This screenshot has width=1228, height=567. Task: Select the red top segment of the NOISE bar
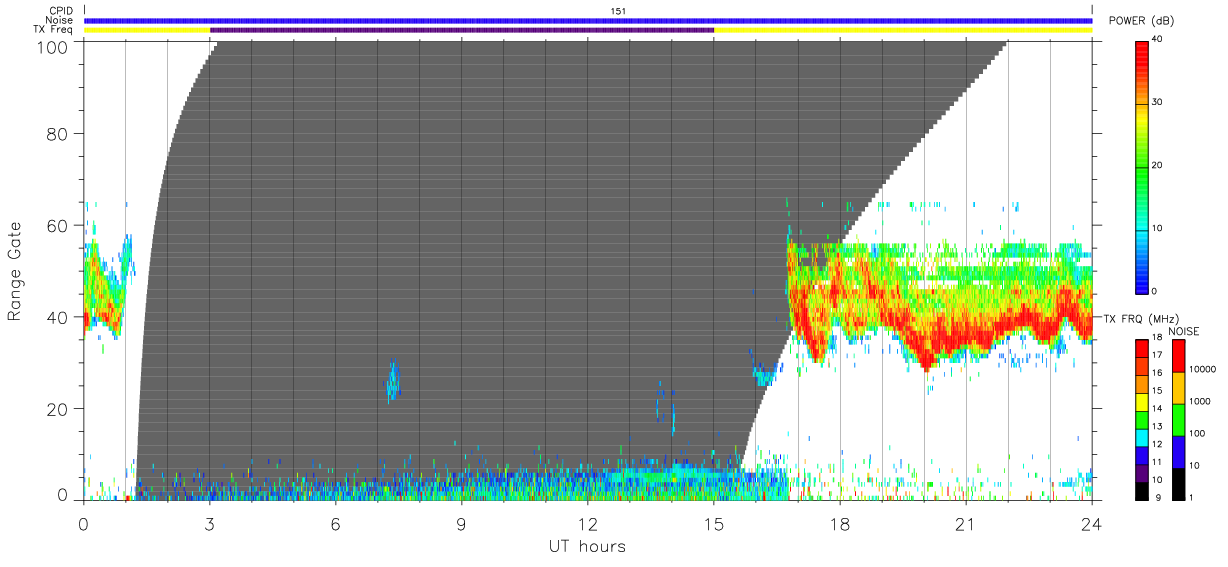[x=1177, y=356]
